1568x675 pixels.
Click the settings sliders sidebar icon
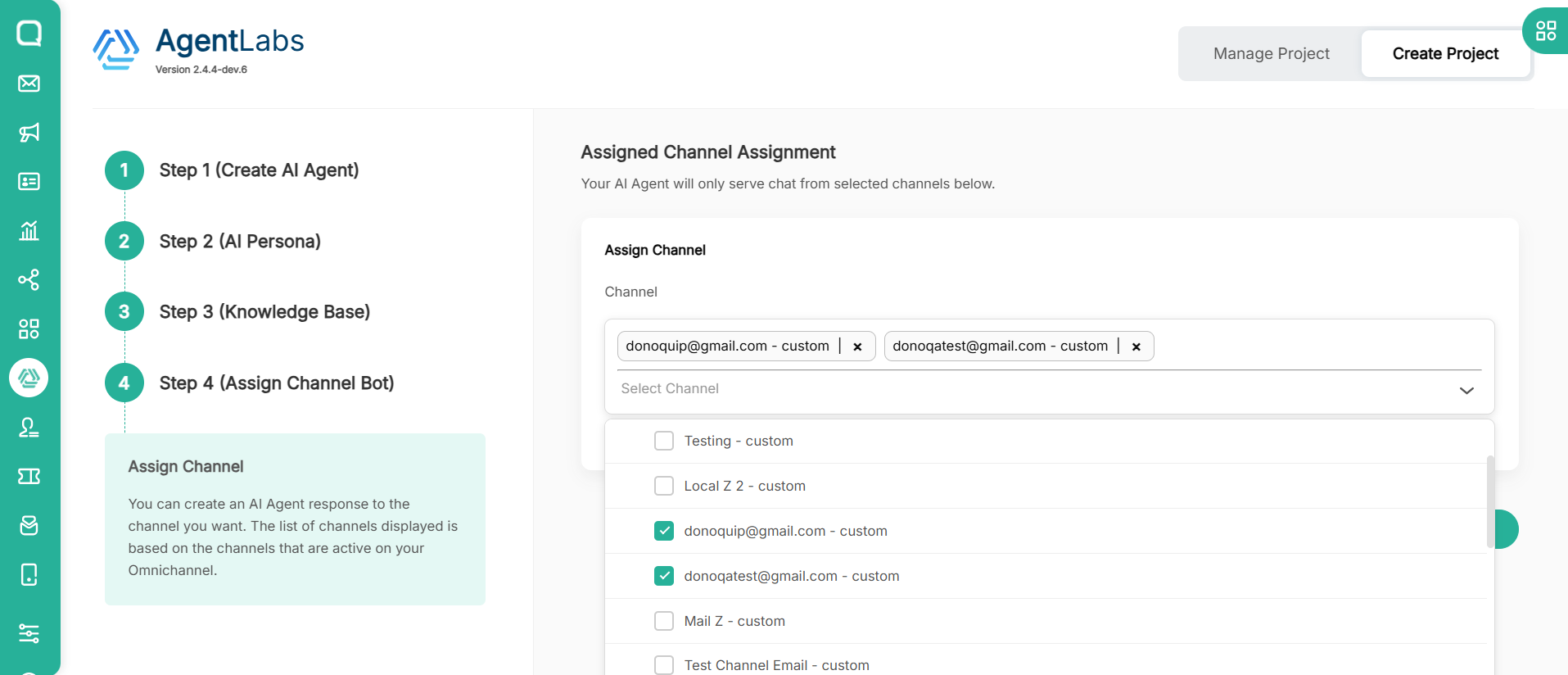coord(29,633)
